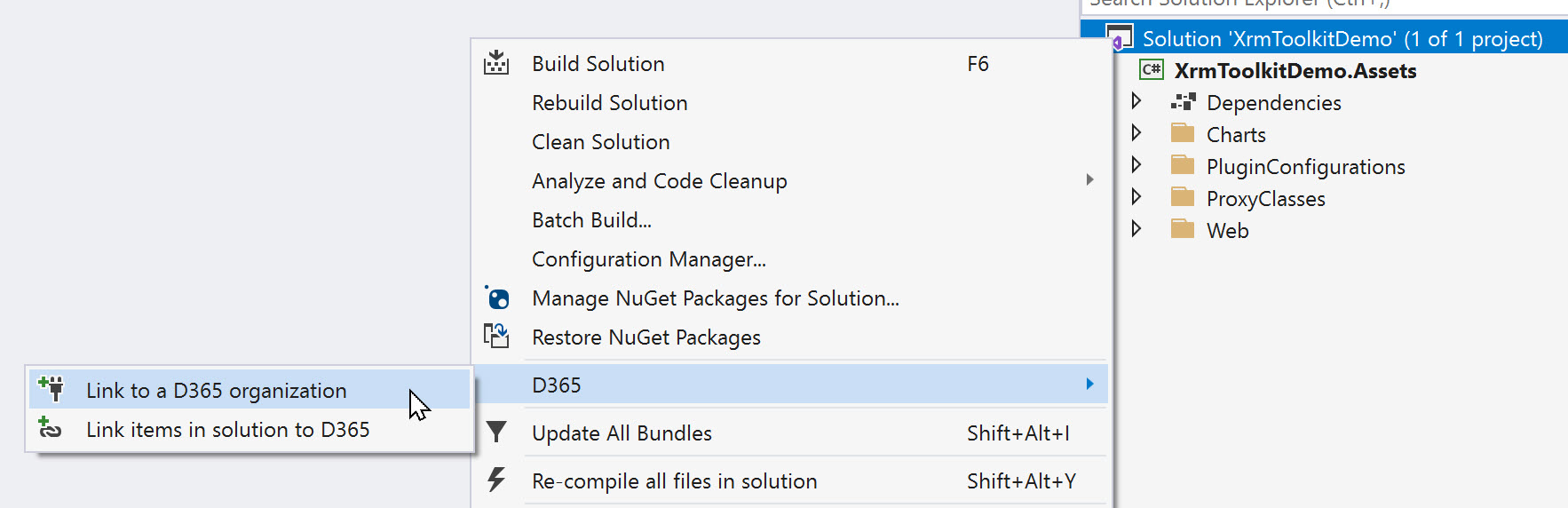Click the plug icon for D365 organization link
The width and height of the screenshot is (1568, 508).
click(x=51, y=389)
